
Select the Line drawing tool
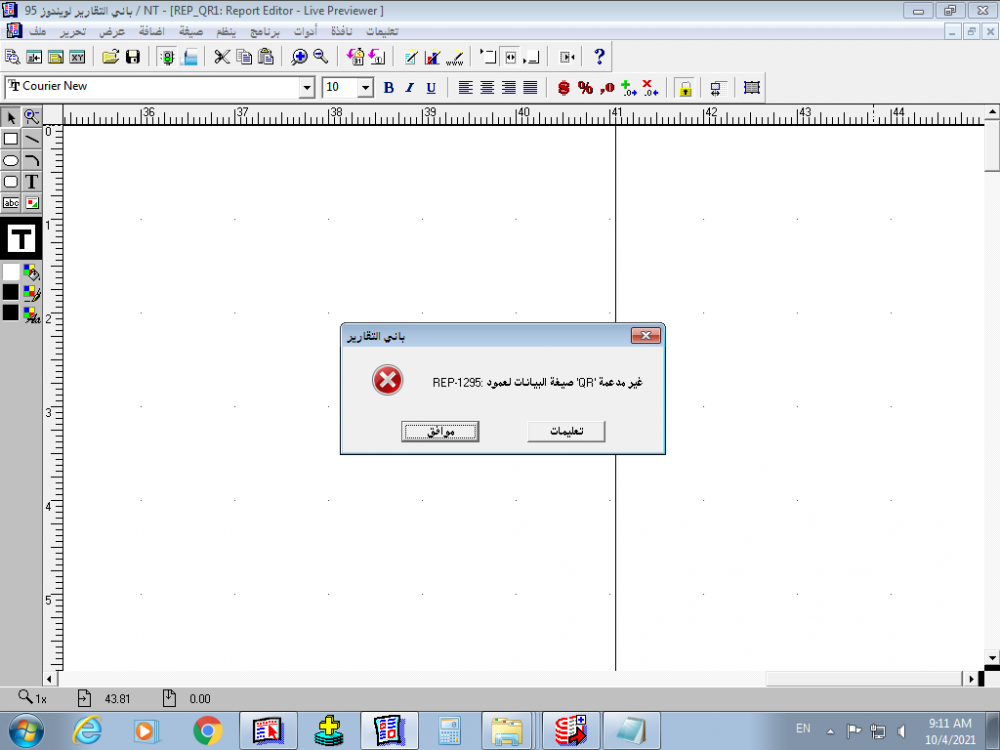point(33,139)
